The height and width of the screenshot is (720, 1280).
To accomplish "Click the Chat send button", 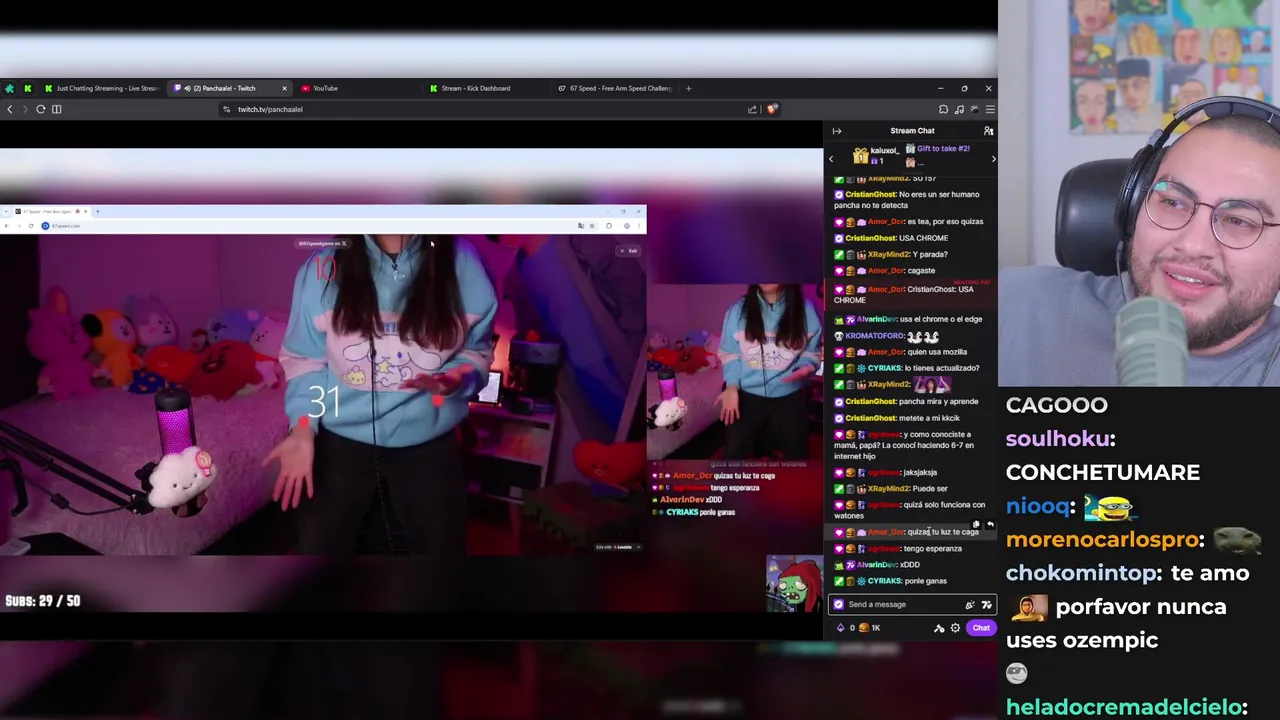I will coord(981,628).
